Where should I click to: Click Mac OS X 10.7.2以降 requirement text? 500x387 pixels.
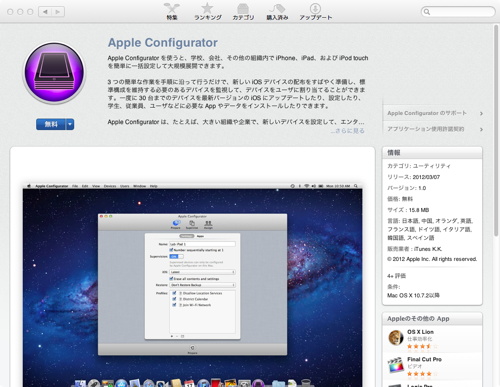pos(413,295)
